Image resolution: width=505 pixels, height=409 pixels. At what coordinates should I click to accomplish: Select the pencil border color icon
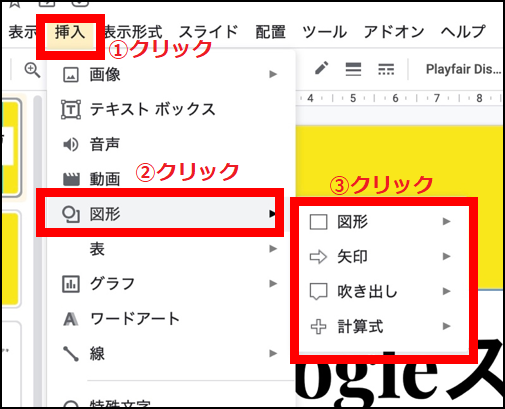[x=321, y=69]
